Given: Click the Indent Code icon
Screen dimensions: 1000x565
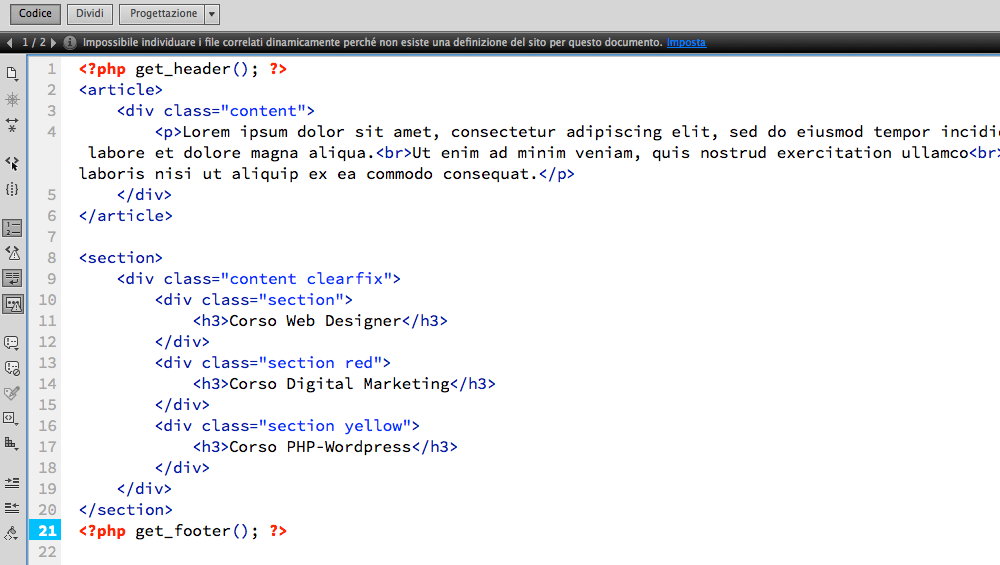Looking at the screenshot, I should pyautogui.click(x=12, y=483).
